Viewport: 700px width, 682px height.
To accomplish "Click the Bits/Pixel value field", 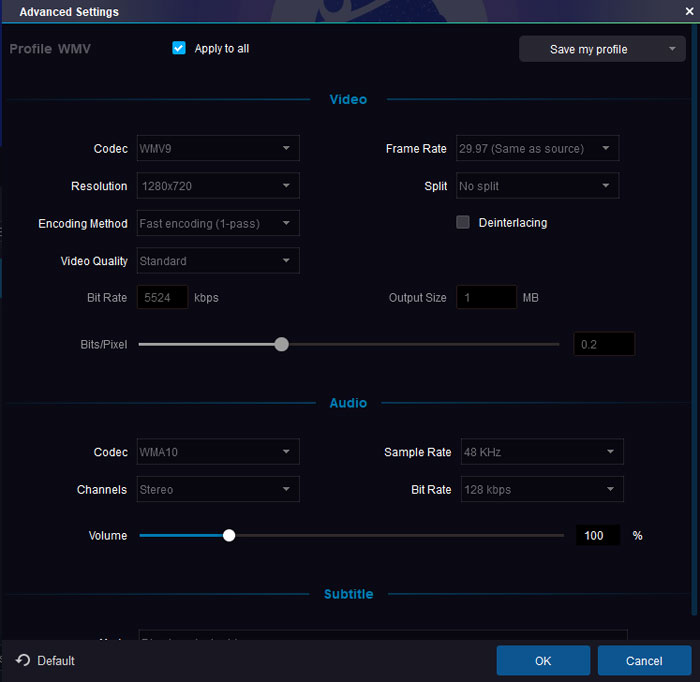I will click(x=604, y=344).
